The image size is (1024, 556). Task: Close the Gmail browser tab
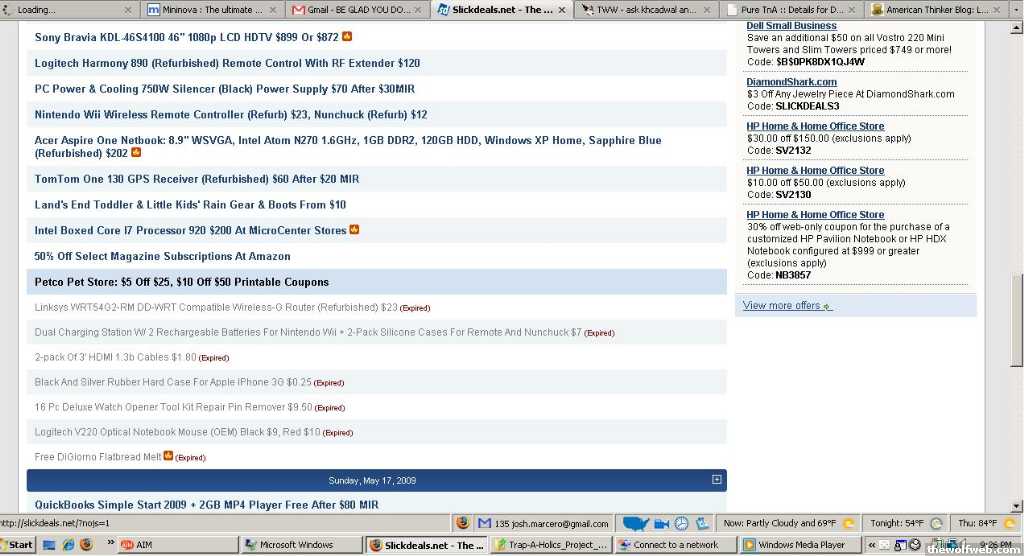click(x=418, y=10)
